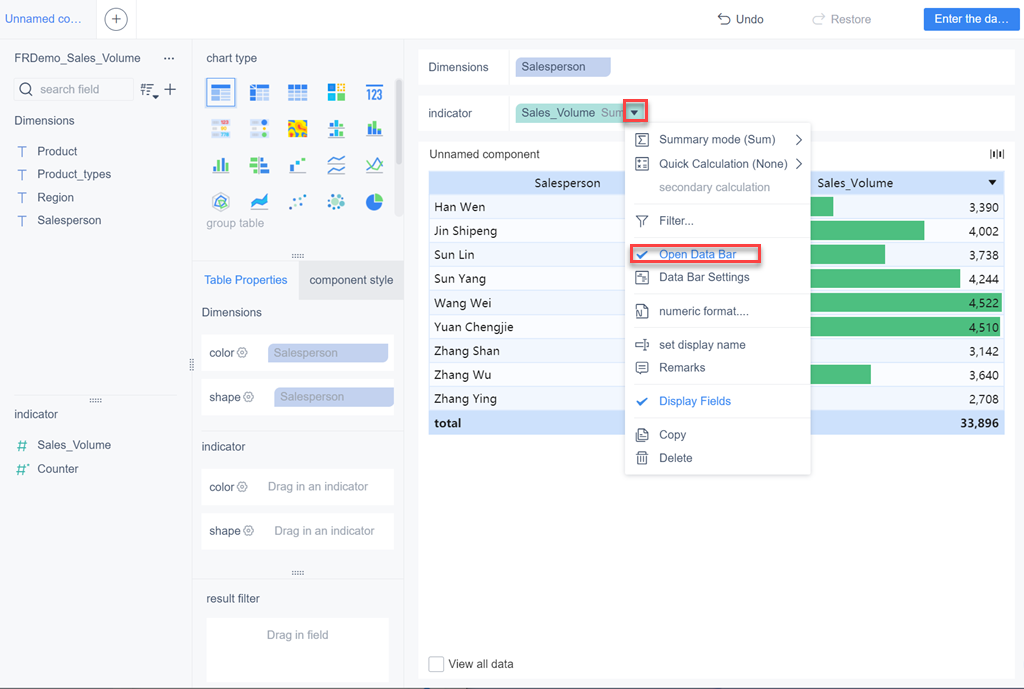
Task: Click the column width icon above table
Action: coord(997,154)
